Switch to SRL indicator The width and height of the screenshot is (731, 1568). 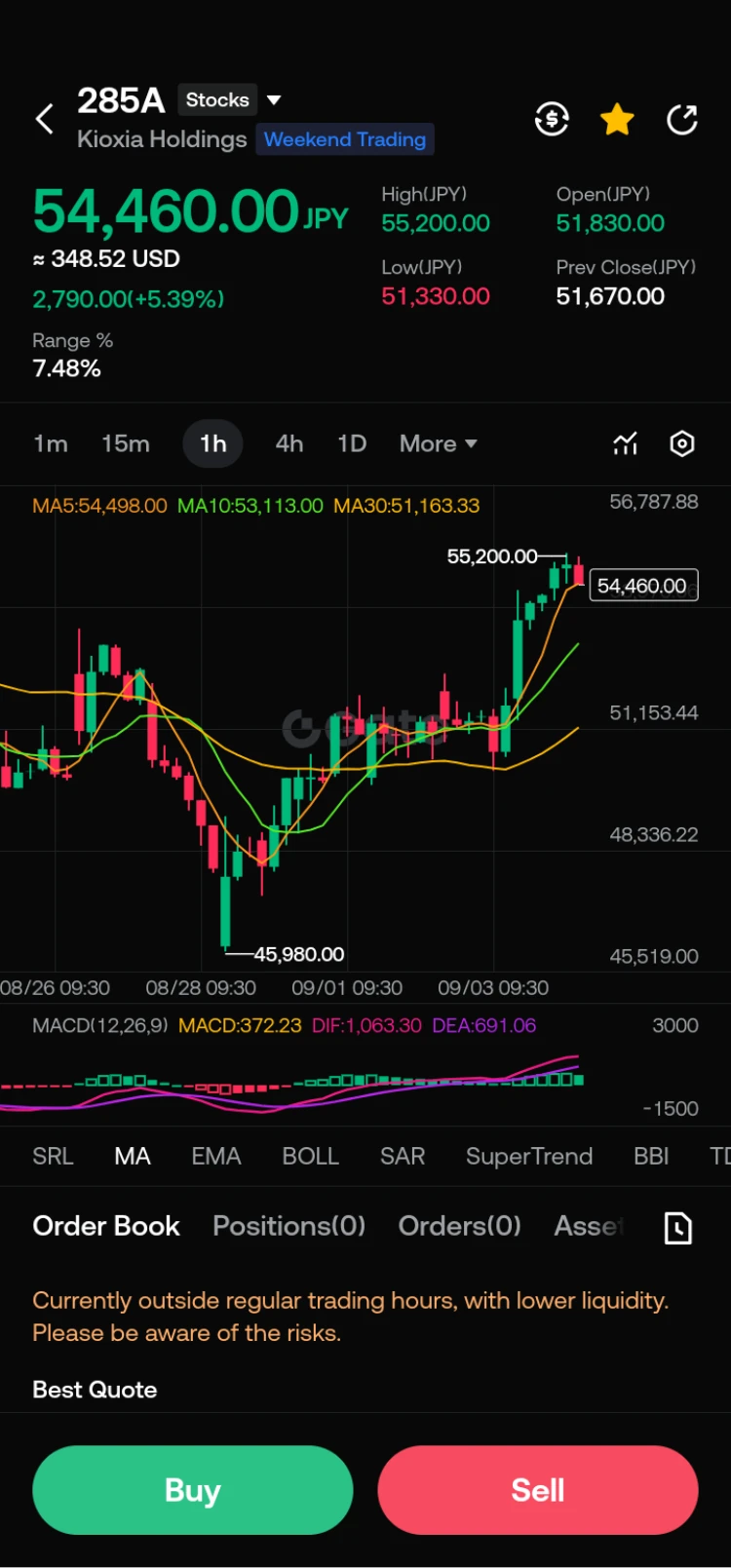53,1156
